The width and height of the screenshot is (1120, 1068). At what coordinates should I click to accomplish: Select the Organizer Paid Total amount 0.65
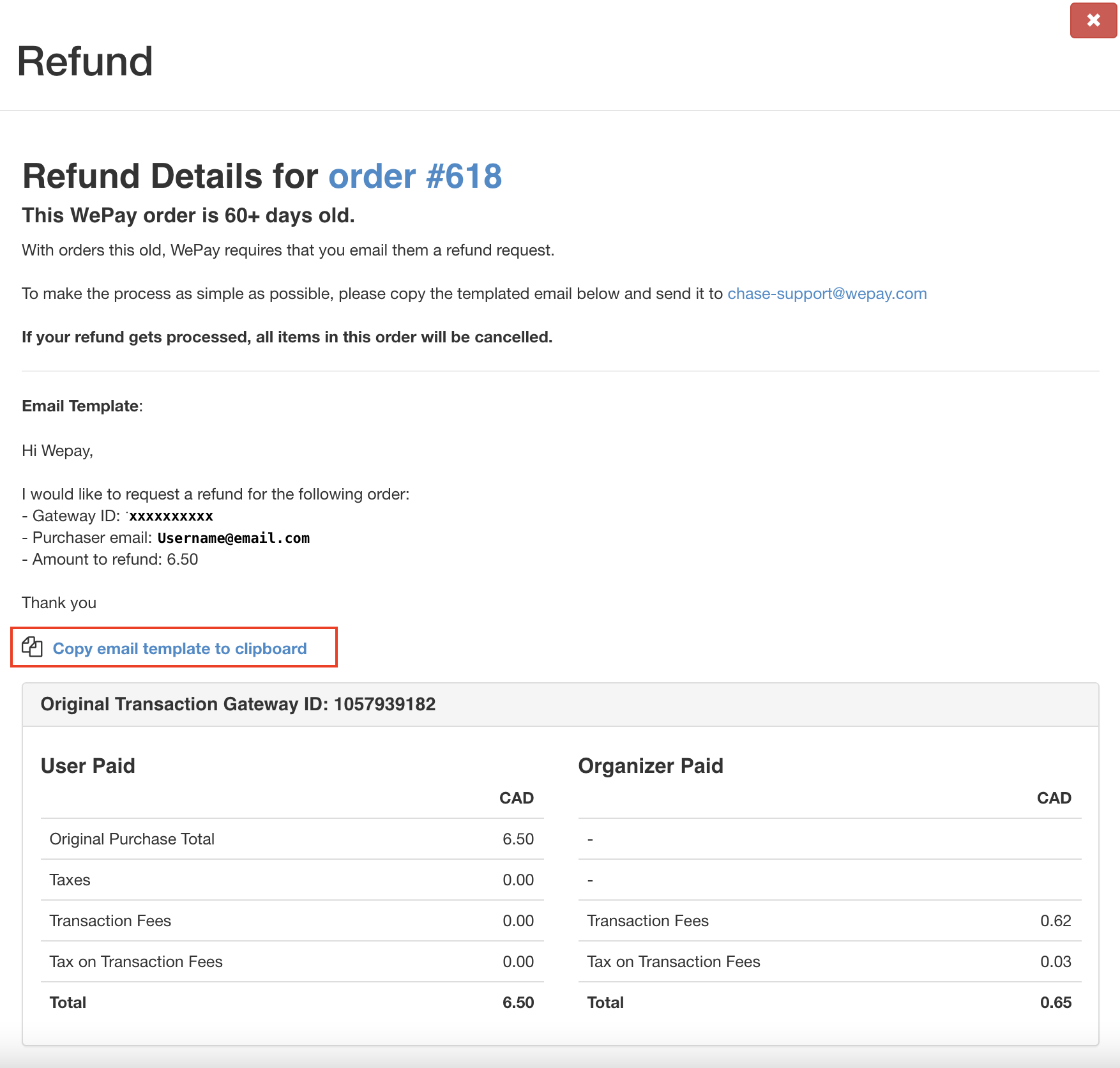click(x=1055, y=1002)
